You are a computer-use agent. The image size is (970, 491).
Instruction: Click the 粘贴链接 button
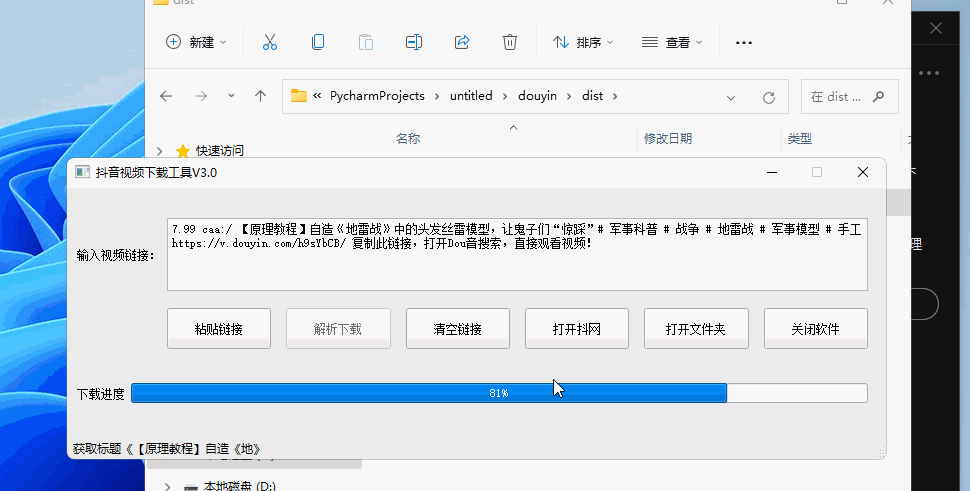(219, 329)
